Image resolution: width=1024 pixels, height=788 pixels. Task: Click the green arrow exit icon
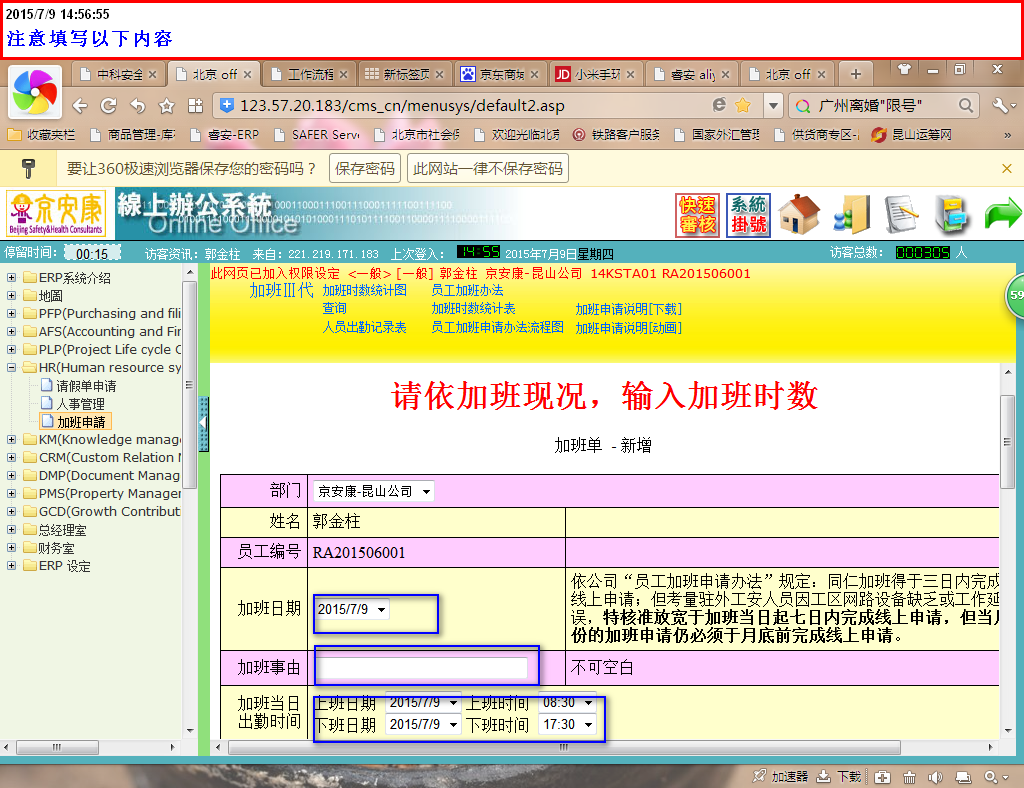(1002, 215)
